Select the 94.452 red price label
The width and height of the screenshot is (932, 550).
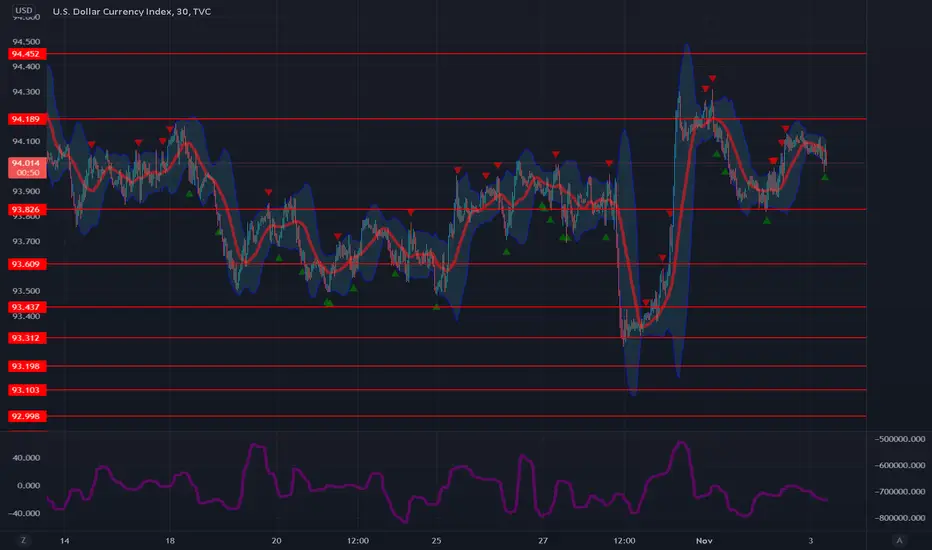pos(26,54)
